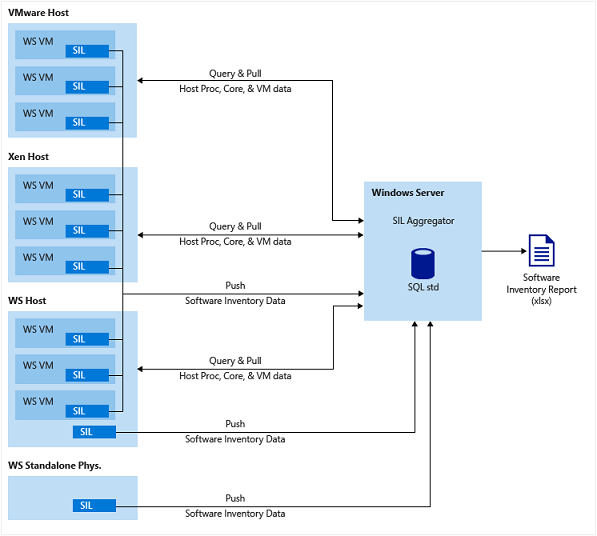Select the 'Xen Host' heading
This screenshot has width=597, height=536.
[x=29, y=156]
